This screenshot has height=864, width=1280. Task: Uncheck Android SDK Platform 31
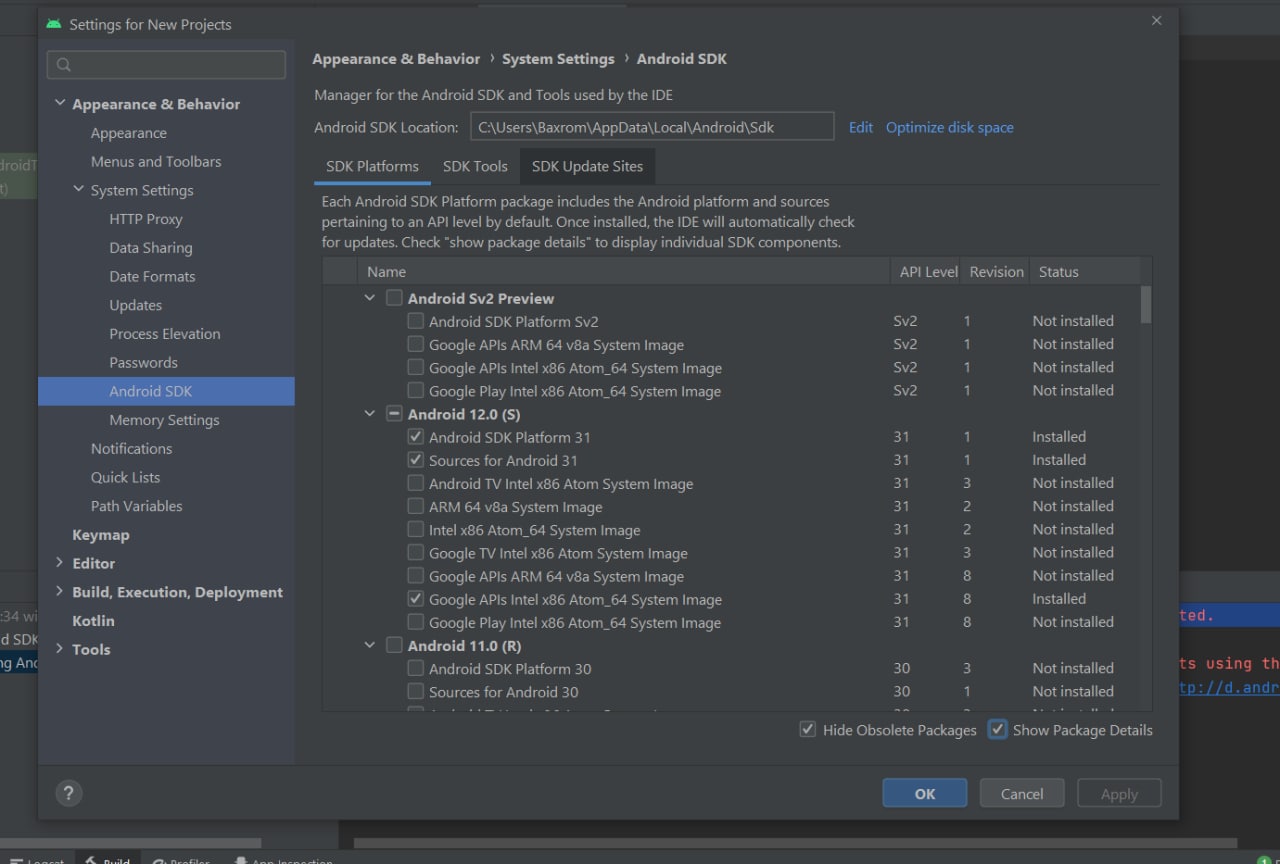(x=415, y=437)
